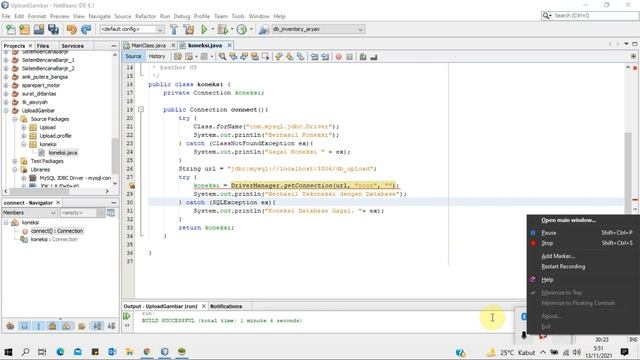Toggle Sort by Source in Navigator
Image resolution: width=640 pixels, height=360 pixels.
click(111, 326)
